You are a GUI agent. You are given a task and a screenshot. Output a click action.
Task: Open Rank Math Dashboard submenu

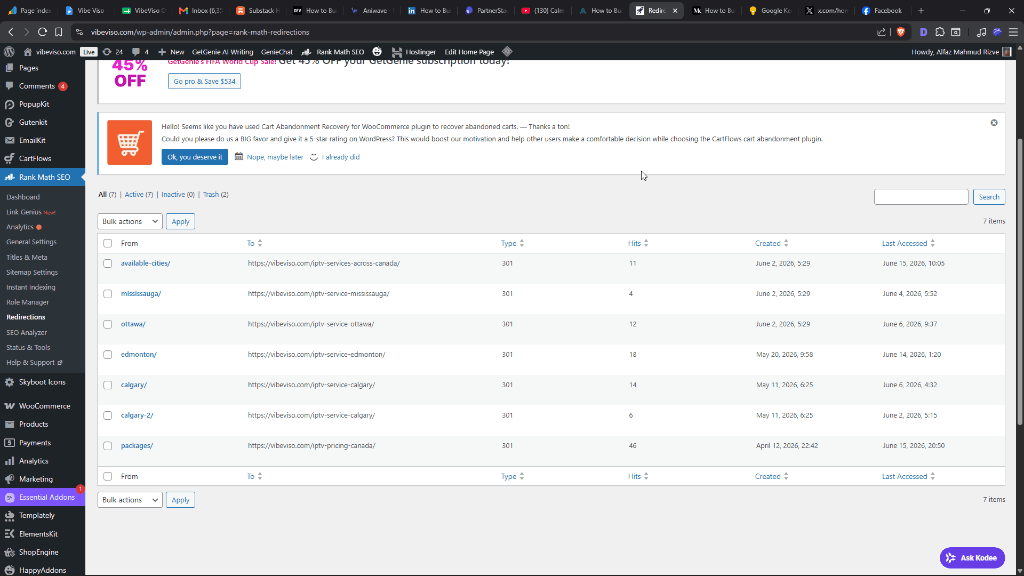pyautogui.click(x=23, y=197)
